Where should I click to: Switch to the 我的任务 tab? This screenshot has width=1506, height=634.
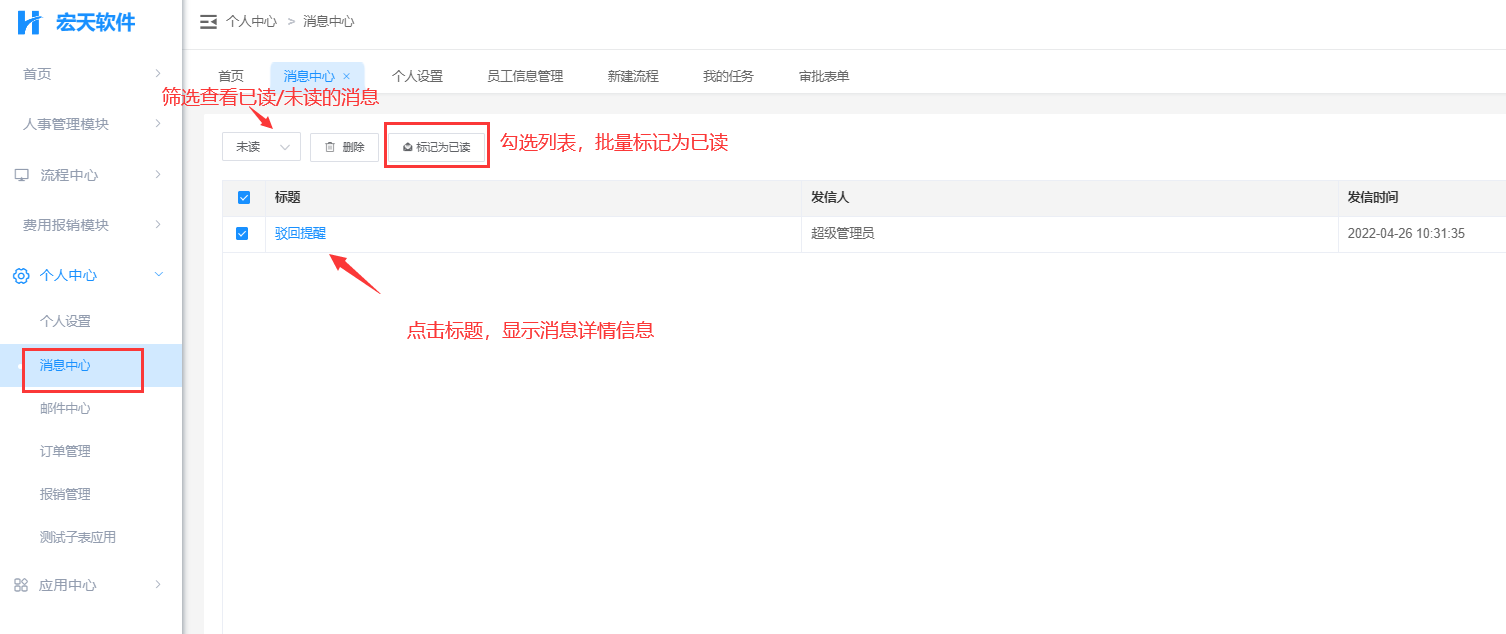point(728,76)
